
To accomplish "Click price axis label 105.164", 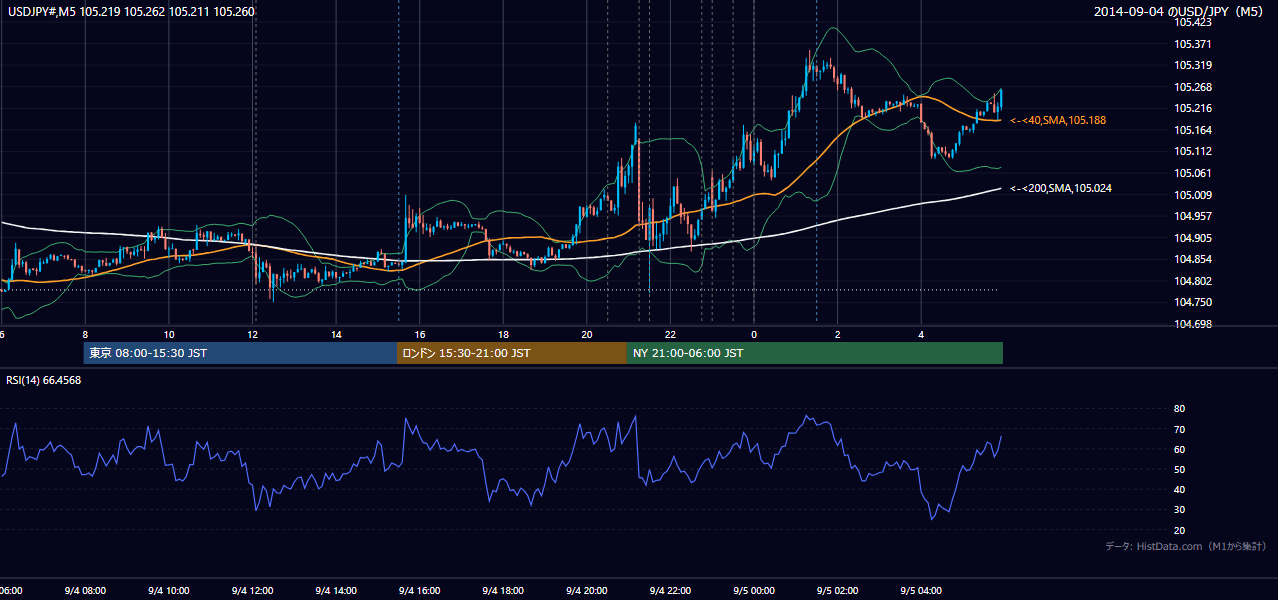I will click(x=1194, y=130).
